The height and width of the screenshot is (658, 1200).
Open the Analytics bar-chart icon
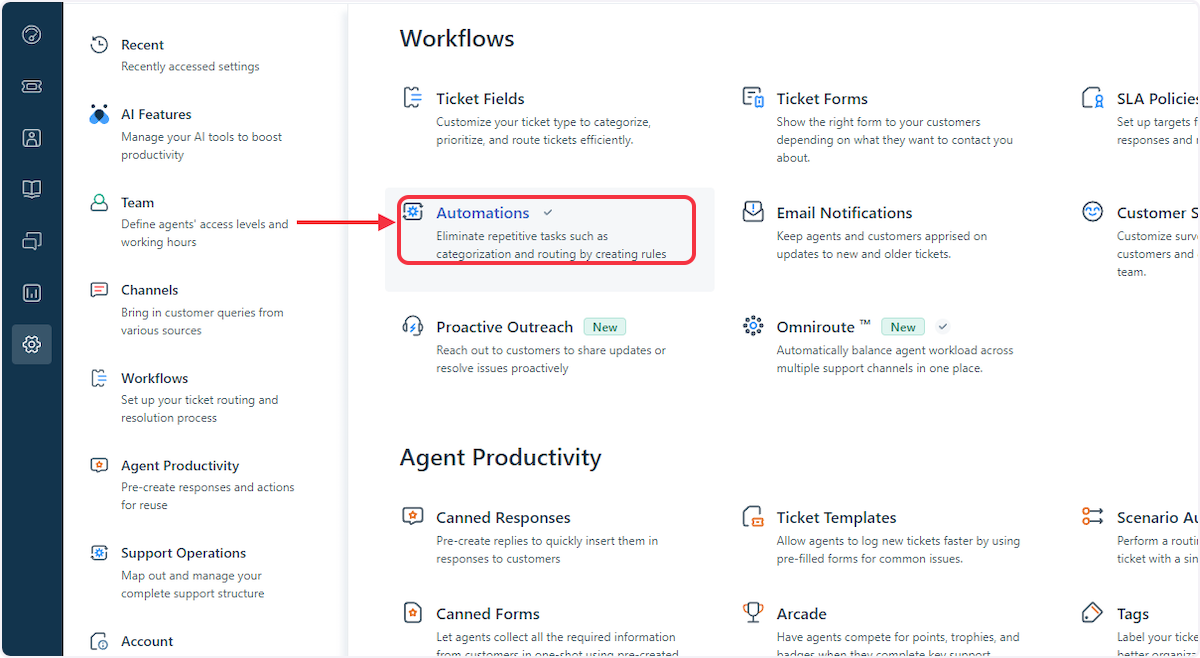pyautogui.click(x=32, y=292)
